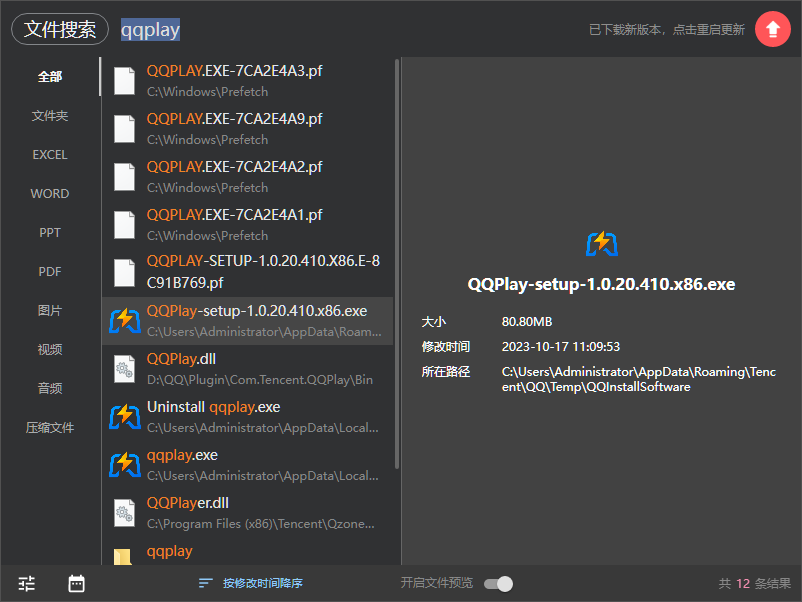Screen dimensions: 802x602
Task: Select the 音频 category tab
Action: 50,388
